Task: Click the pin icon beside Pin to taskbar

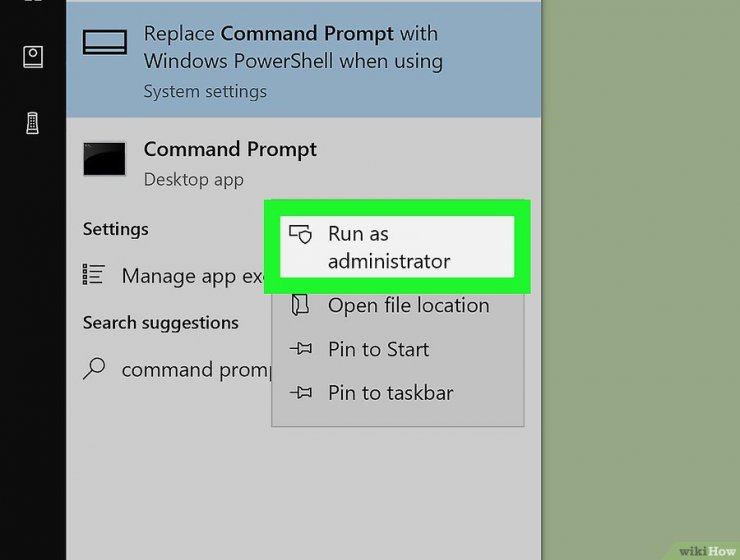Action: click(301, 392)
